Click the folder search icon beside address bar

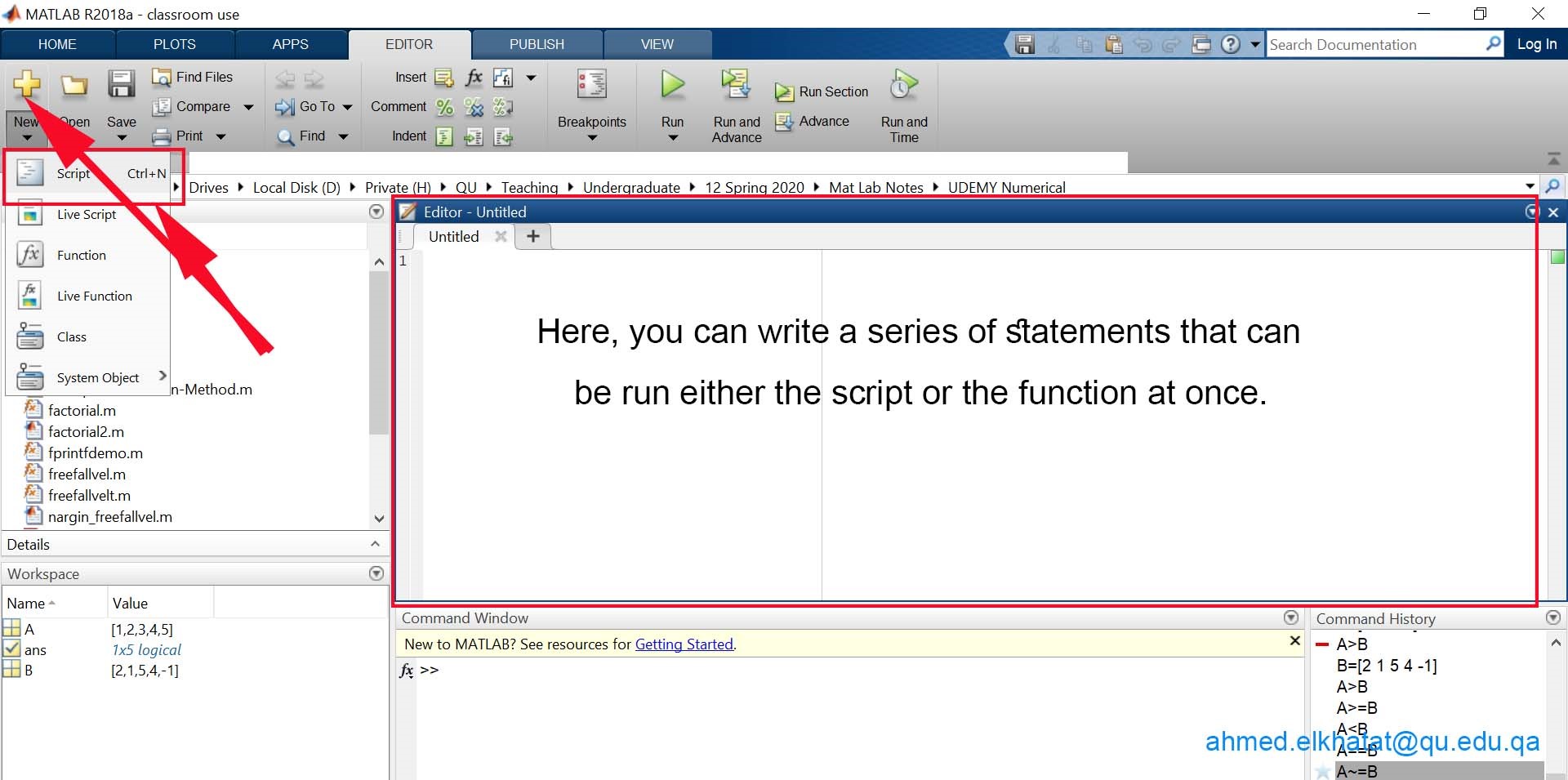[x=1552, y=186]
